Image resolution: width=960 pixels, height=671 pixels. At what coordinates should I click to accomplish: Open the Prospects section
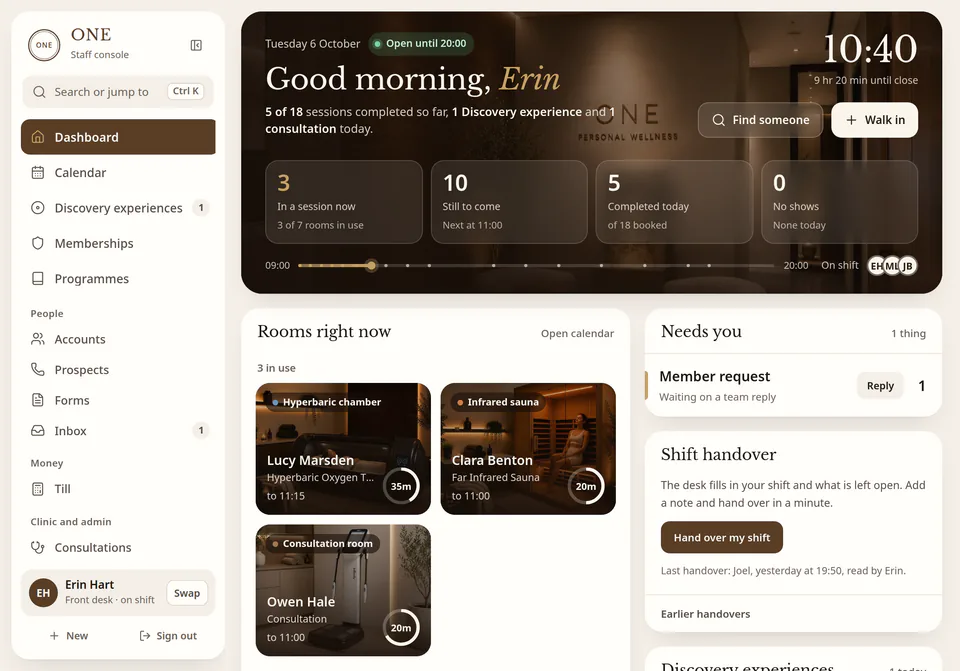[118, 370]
